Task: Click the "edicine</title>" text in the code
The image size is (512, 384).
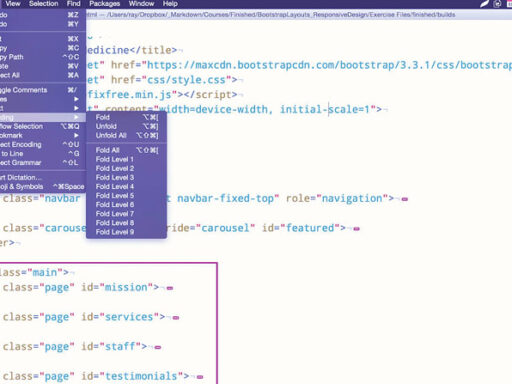Action: pos(132,50)
